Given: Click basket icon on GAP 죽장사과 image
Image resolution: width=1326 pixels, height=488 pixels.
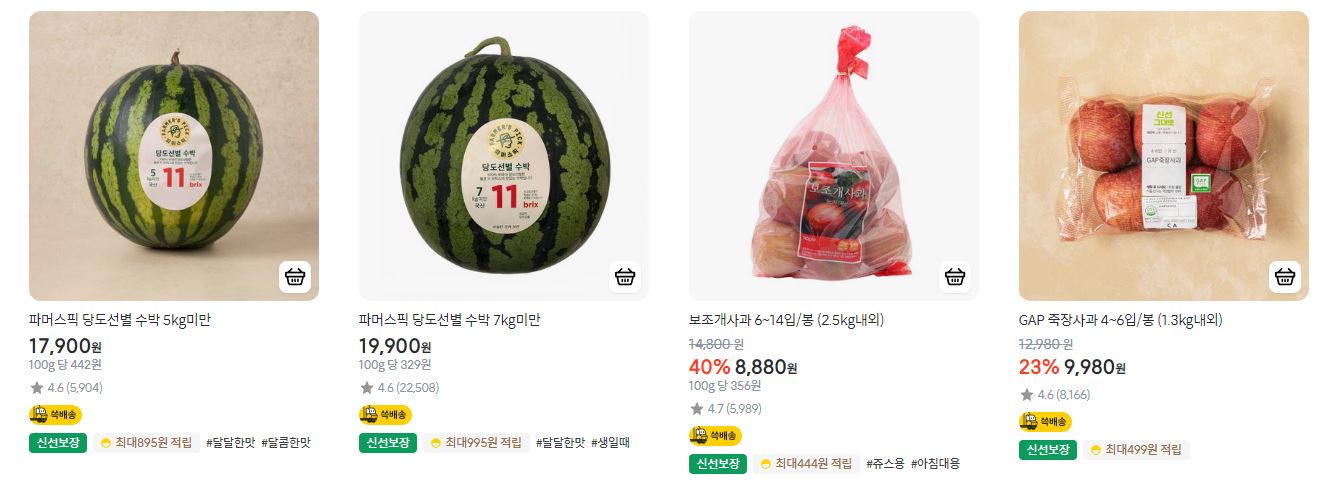Looking at the screenshot, I should tap(1284, 277).
